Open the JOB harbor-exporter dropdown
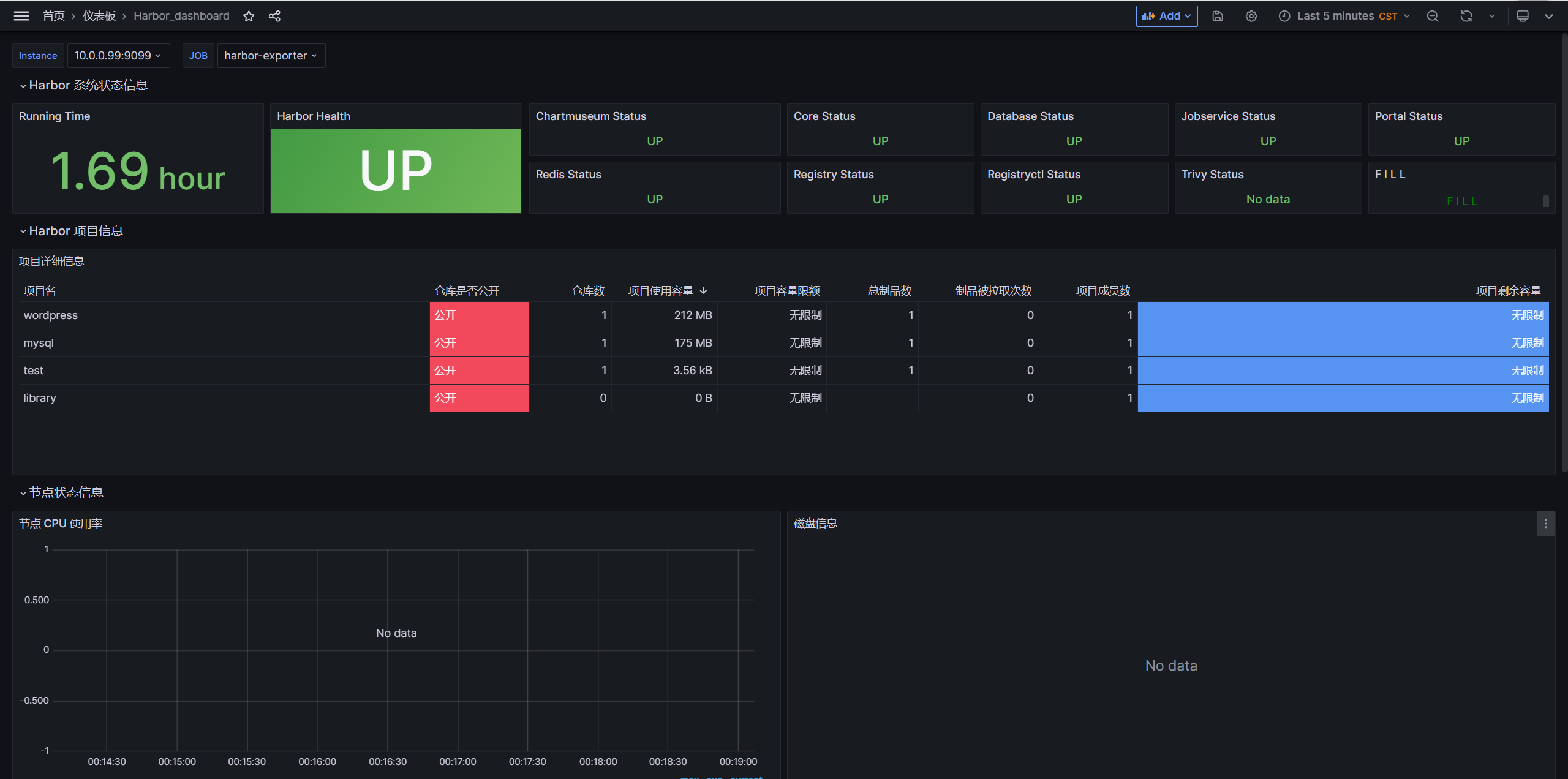This screenshot has width=1568, height=779. (271, 56)
